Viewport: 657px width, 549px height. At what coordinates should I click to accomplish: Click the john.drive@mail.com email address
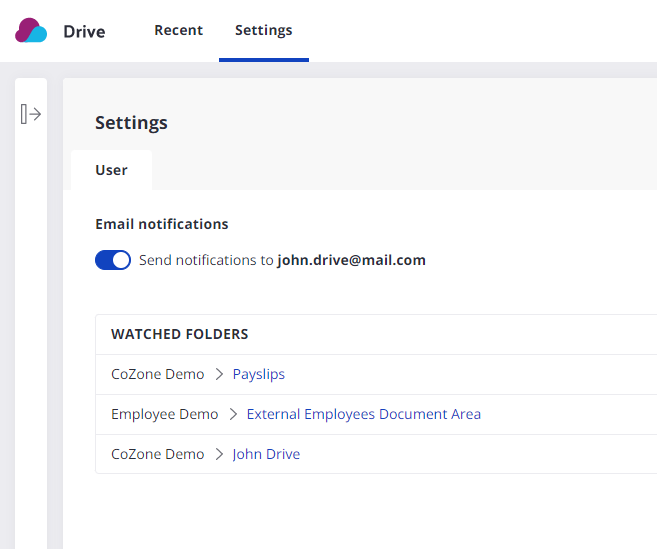[x=352, y=260]
